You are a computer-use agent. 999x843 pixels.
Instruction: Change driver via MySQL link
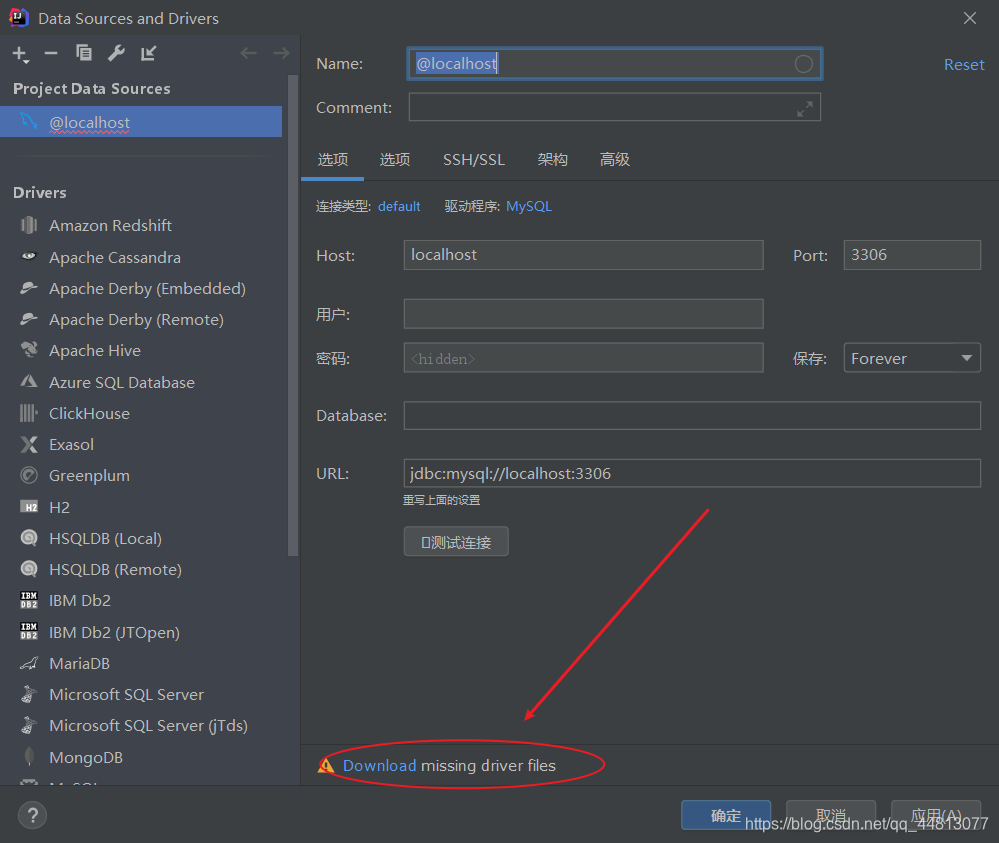point(529,206)
